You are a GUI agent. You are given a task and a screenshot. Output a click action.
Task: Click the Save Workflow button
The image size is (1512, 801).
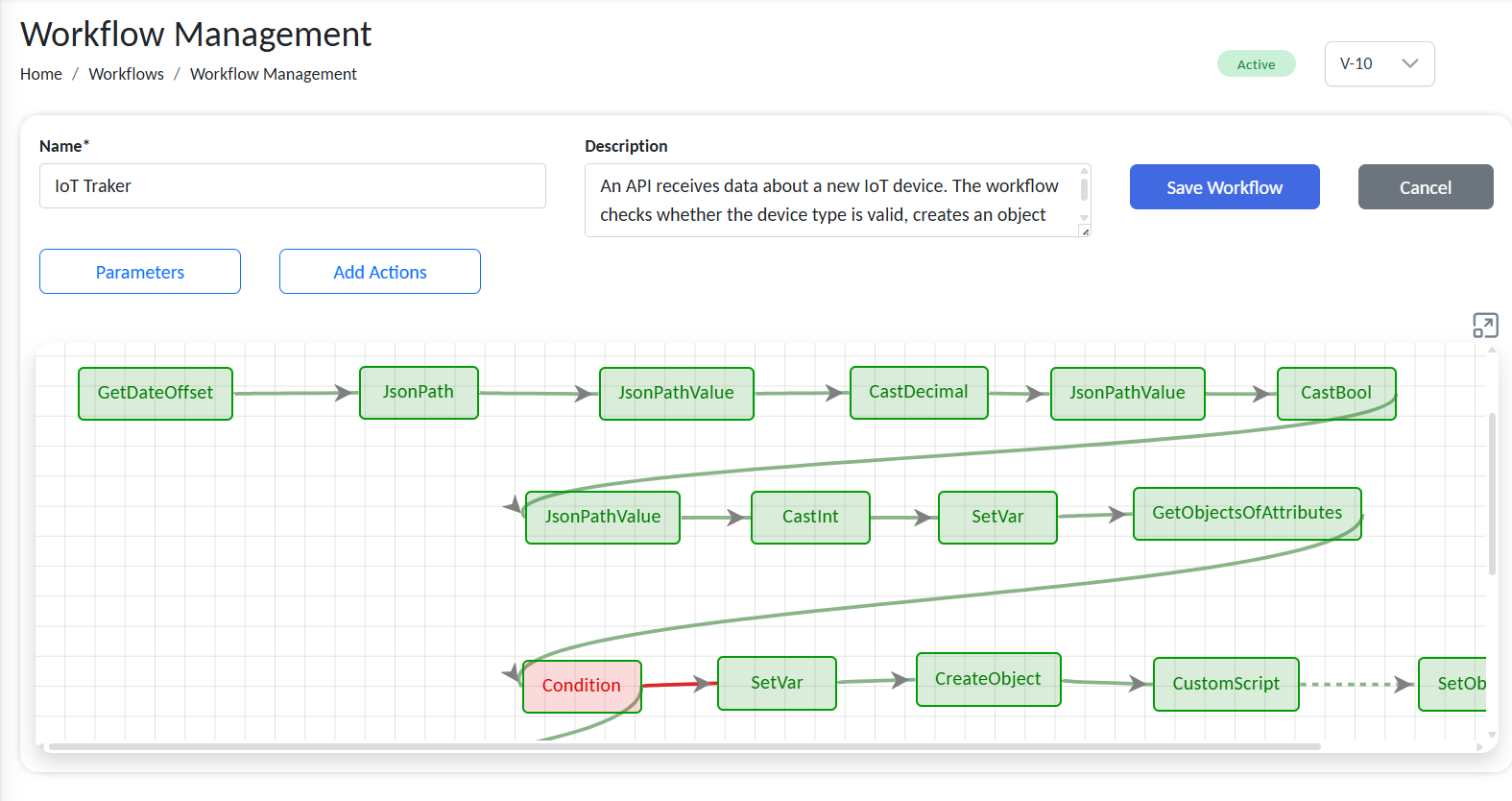[x=1224, y=187]
